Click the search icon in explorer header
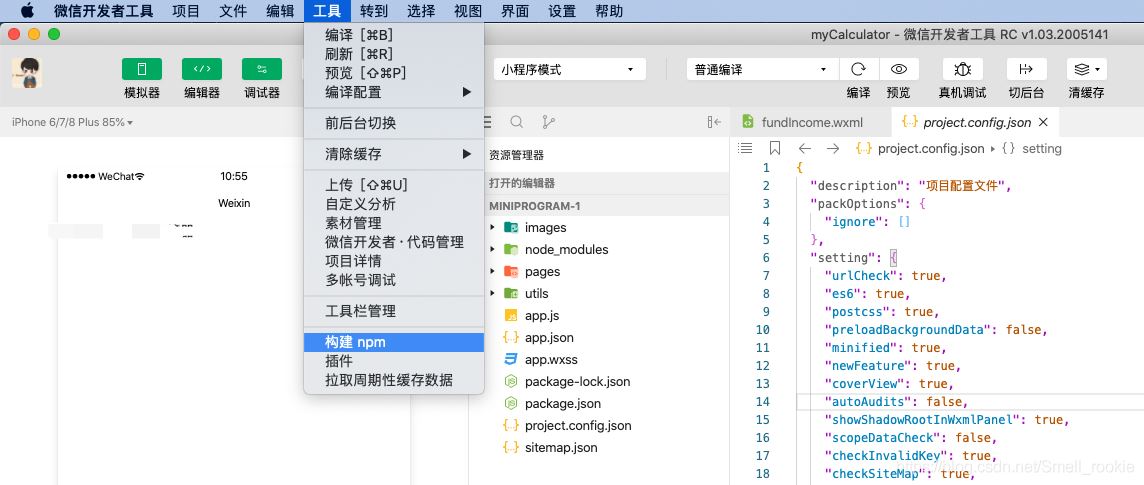The width and height of the screenshot is (1144, 485). (517, 122)
